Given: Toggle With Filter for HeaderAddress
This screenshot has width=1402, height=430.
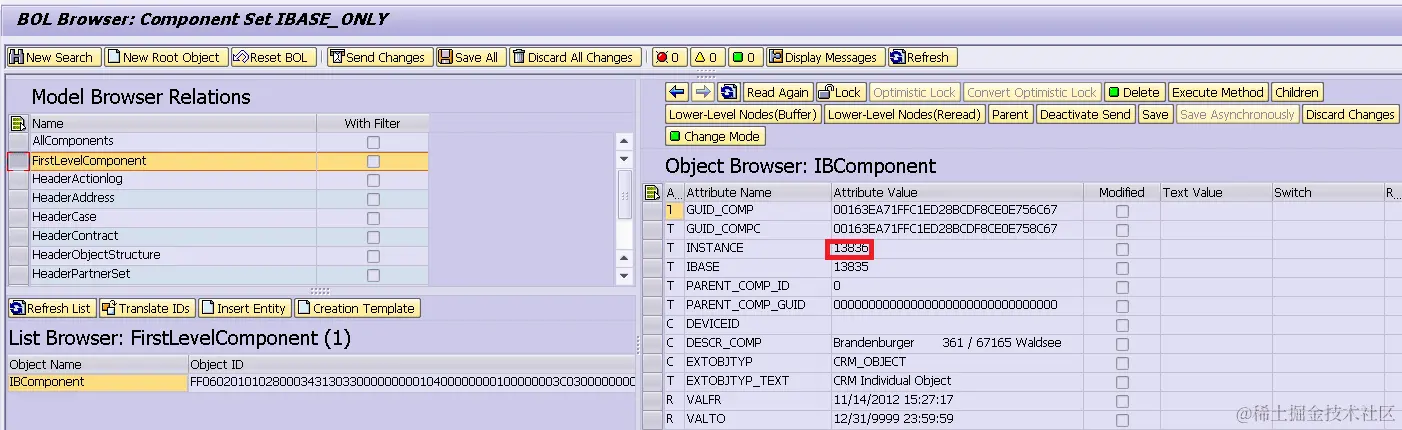Looking at the screenshot, I should point(373,199).
